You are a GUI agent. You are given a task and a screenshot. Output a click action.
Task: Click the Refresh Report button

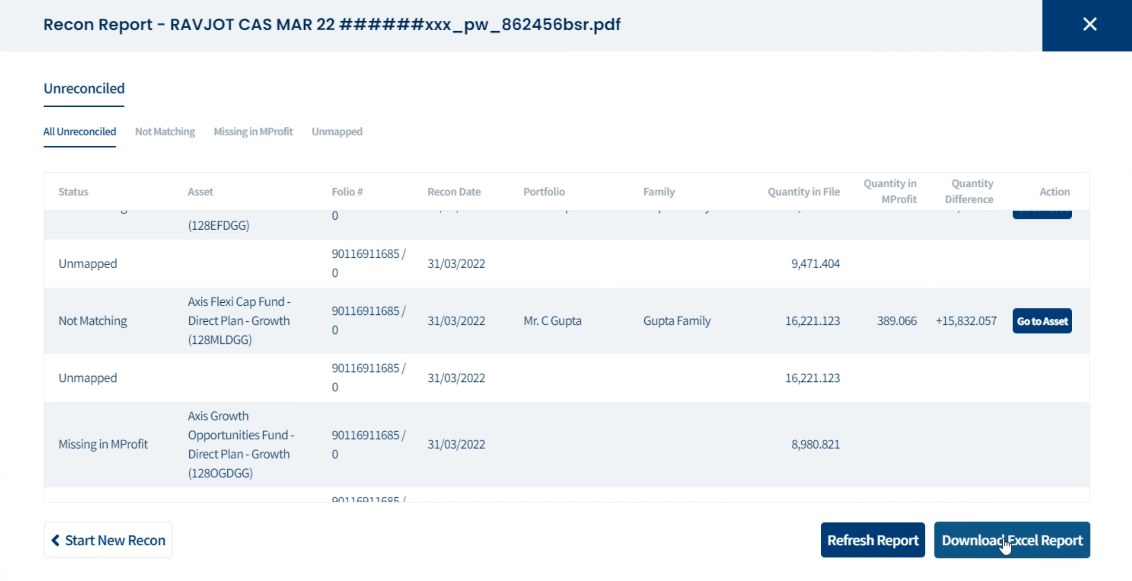[x=873, y=541]
